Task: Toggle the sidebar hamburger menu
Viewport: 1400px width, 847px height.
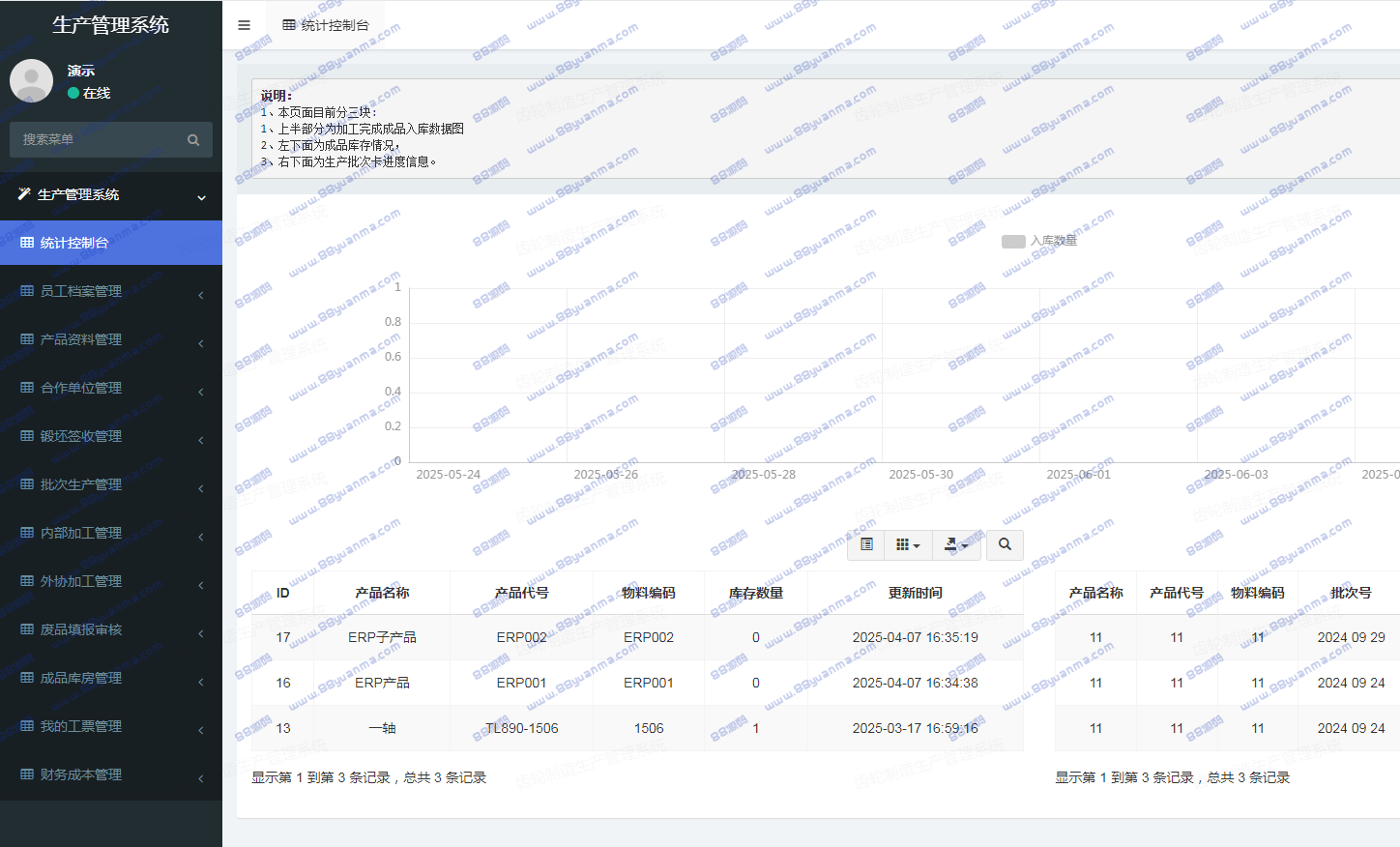Action: click(244, 25)
